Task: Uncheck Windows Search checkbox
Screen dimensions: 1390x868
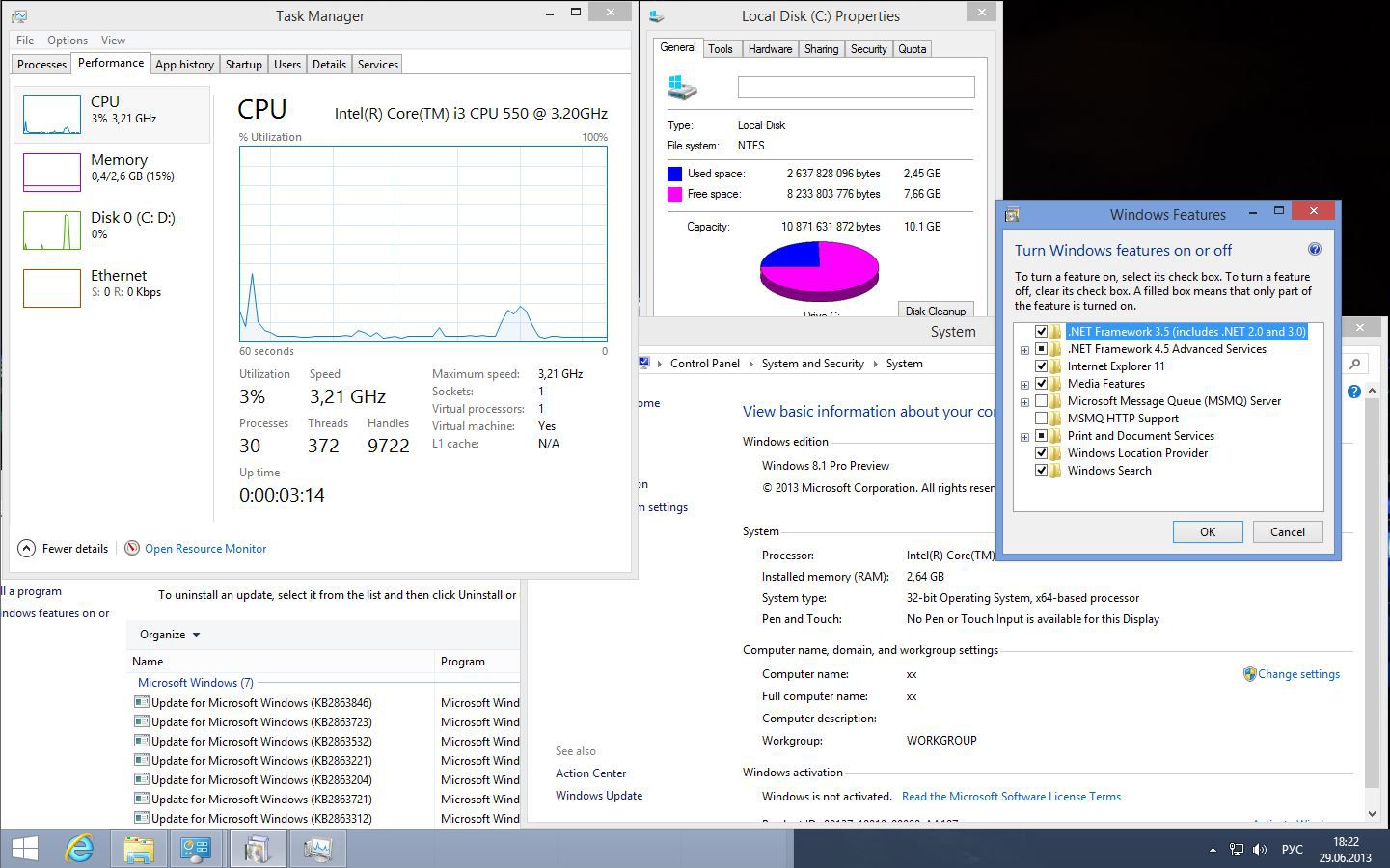Action: [x=1041, y=471]
